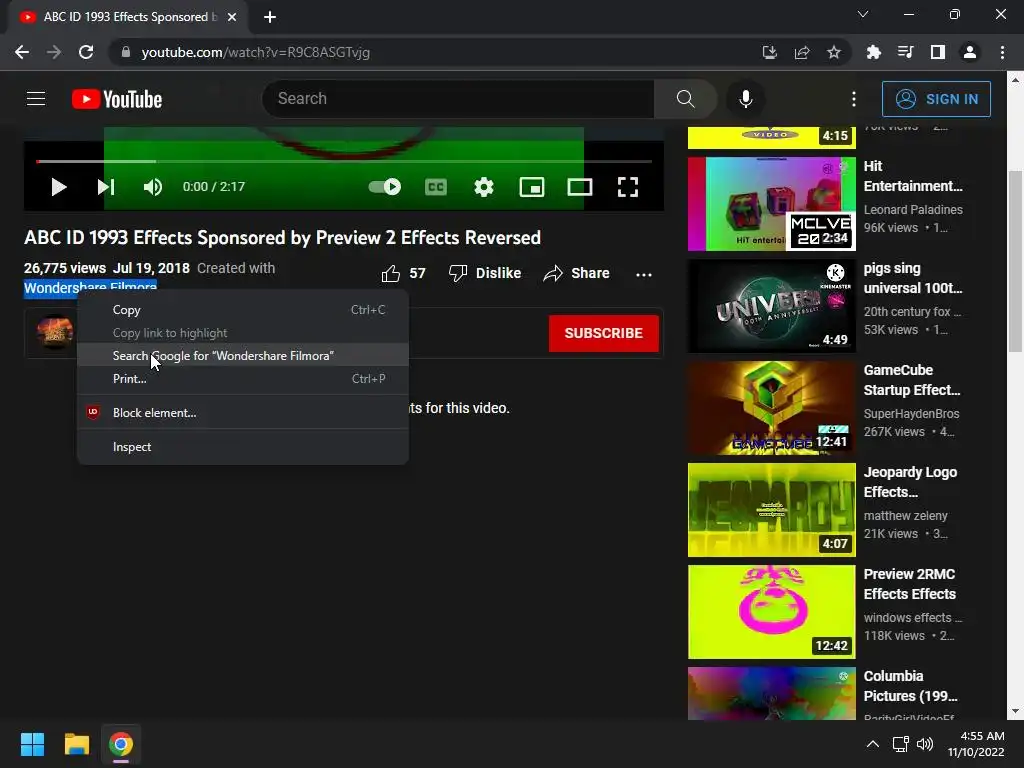Select the ABC ID 1993 Effects tab
The height and width of the screenshot is (768, 1024).
click(128, 17)
